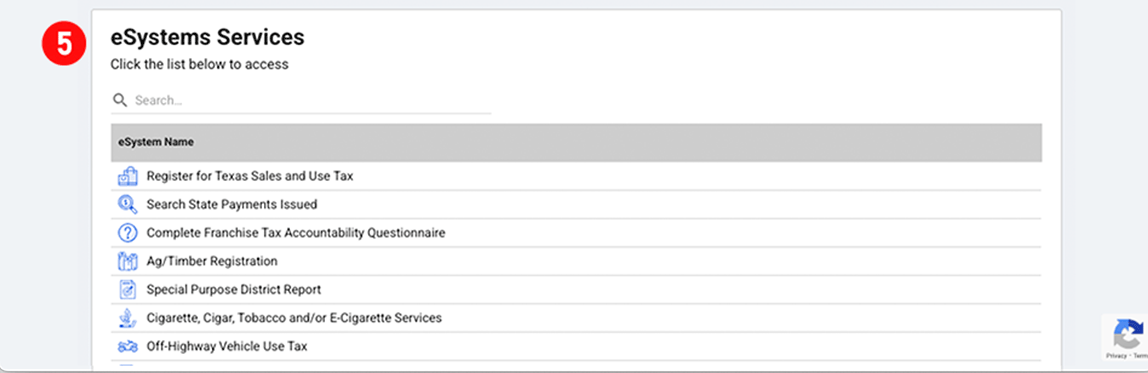Click the search magnifying glass icon

tap(120, 100)
